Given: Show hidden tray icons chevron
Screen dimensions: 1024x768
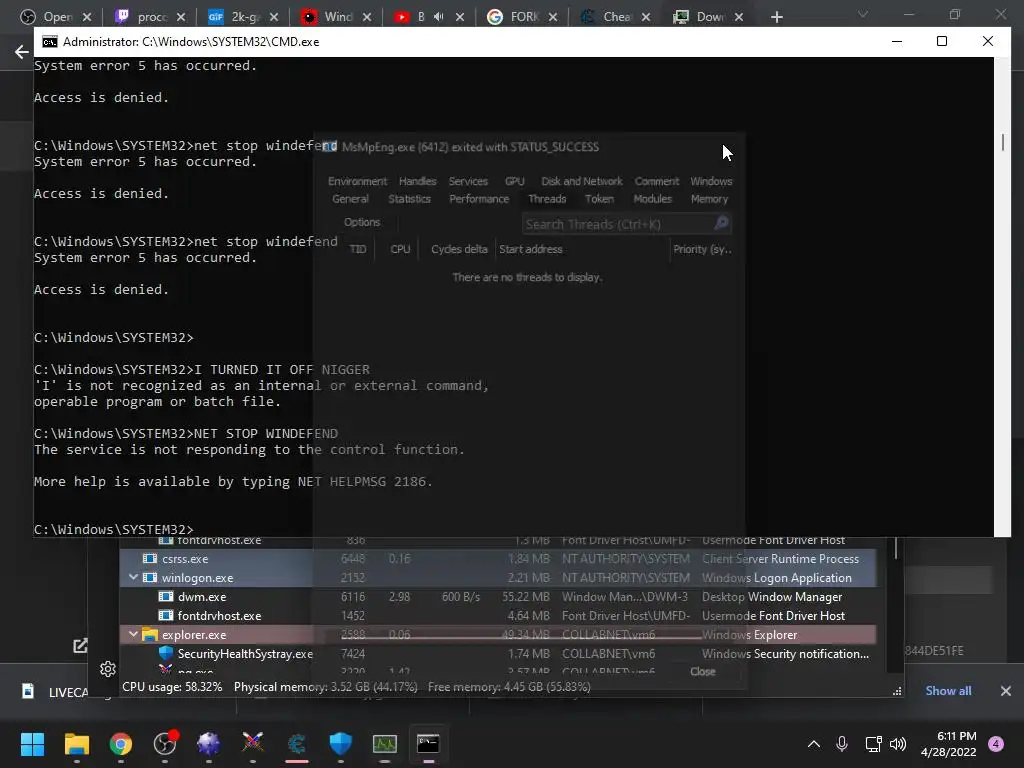Looking at the screenshot, I should (x=814, y=743).
